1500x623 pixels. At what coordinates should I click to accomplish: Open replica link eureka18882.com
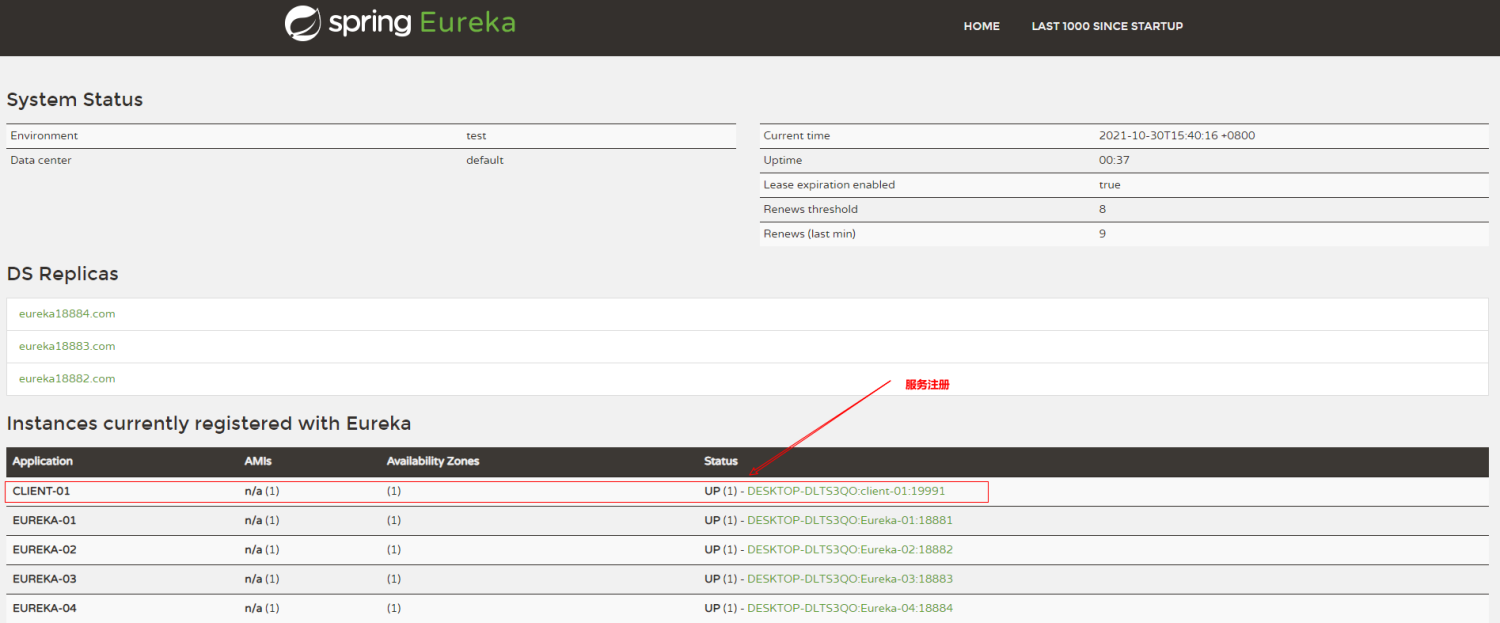click(67, 379)
